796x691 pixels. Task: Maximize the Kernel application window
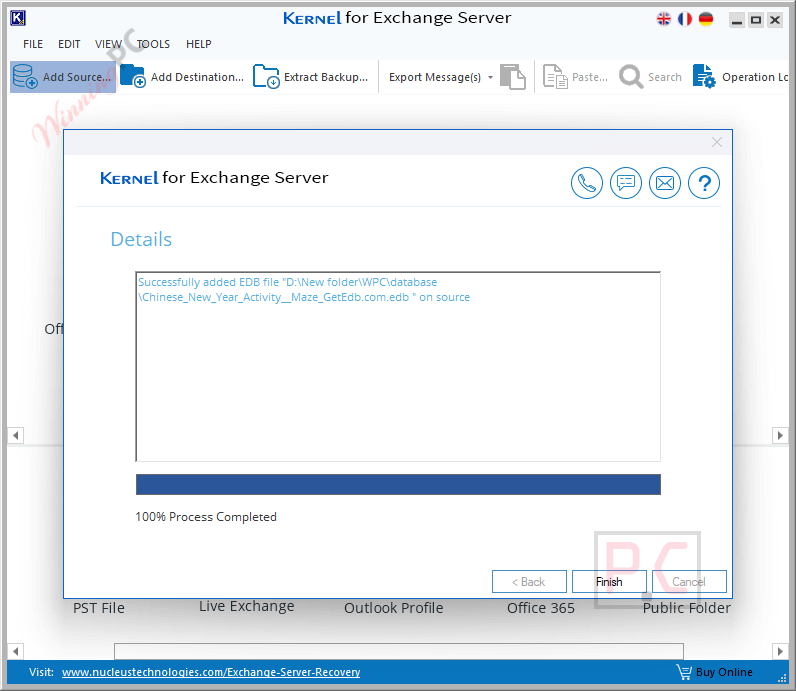point(755,20)
